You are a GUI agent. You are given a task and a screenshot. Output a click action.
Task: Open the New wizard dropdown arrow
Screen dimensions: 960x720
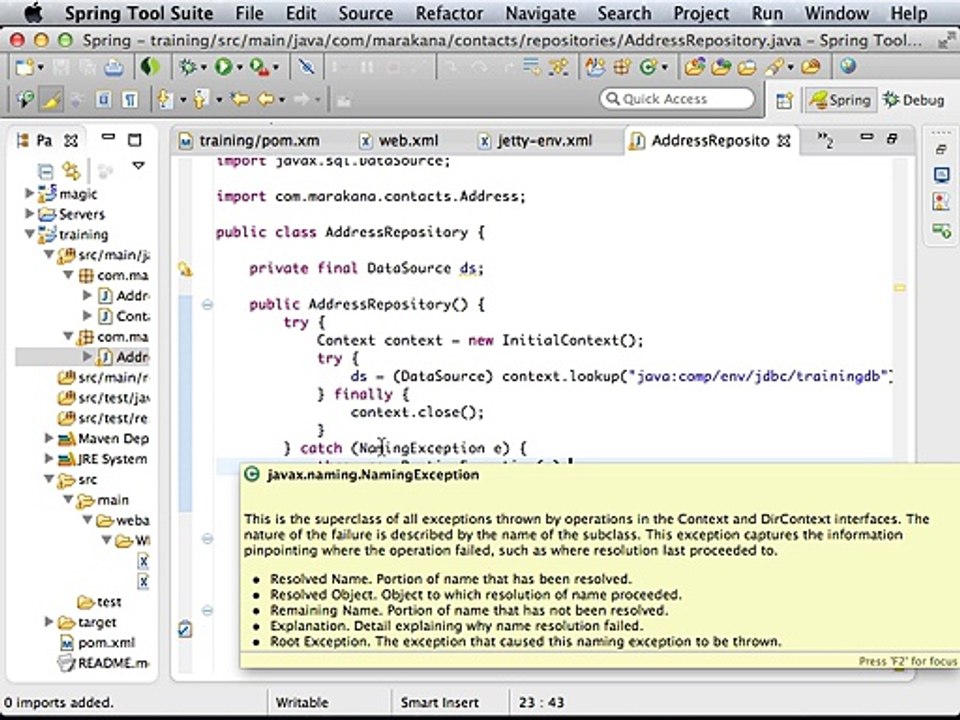coord(40,67)
